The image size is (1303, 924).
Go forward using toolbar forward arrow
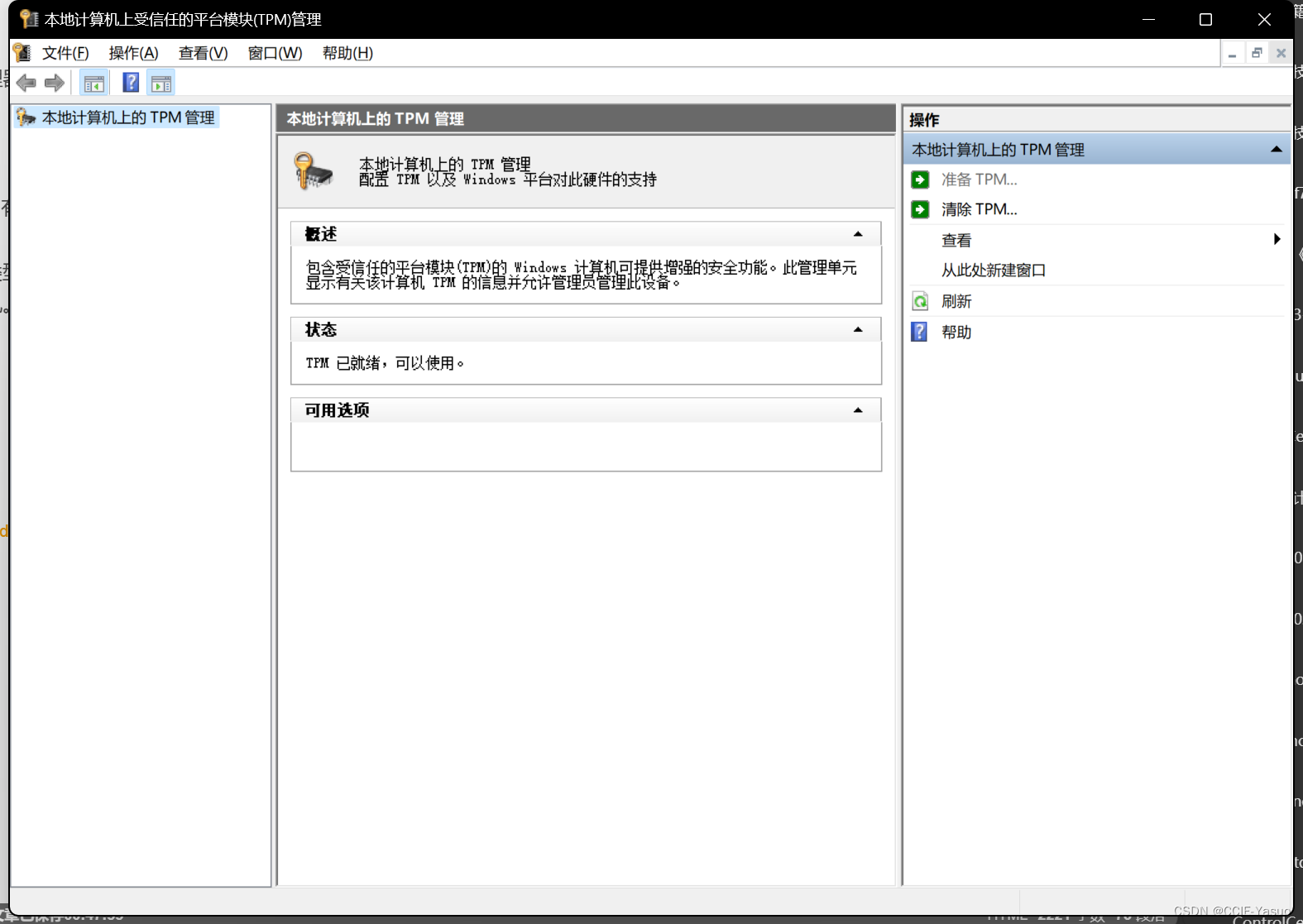(x=55, y=83)
